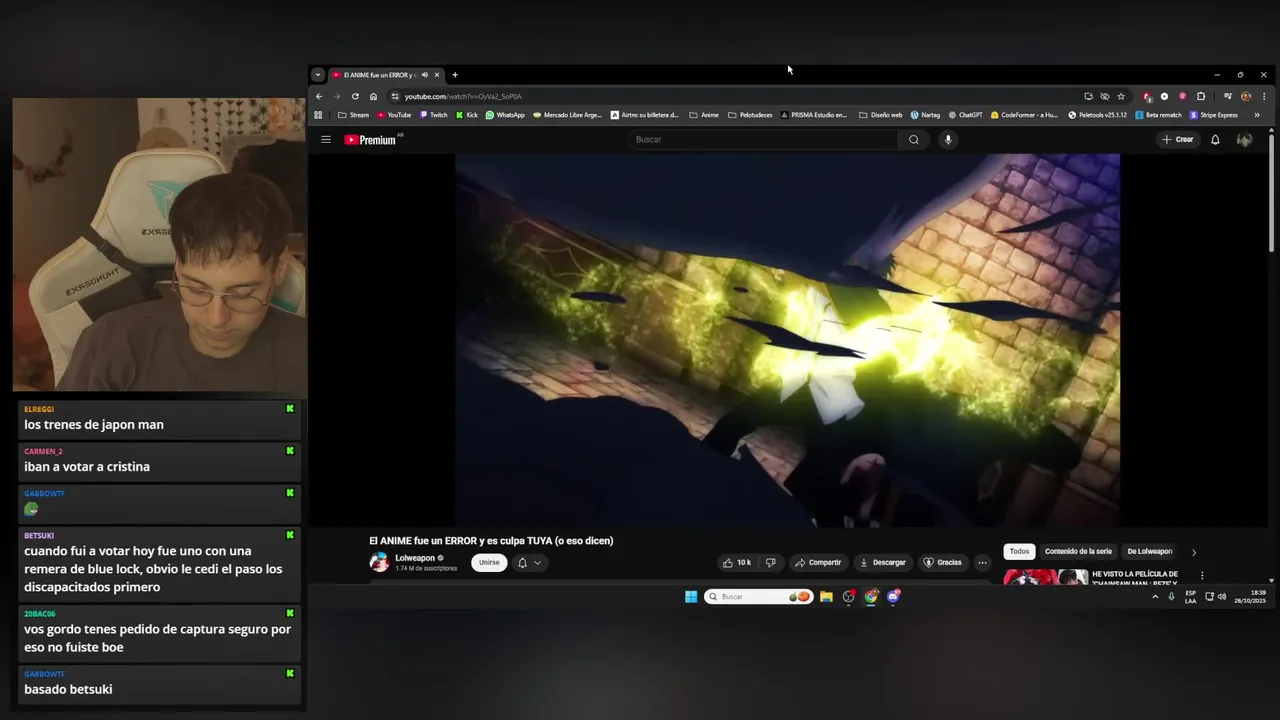Click the YouTube search magnifier button
The width and height of the screenshot is (1280, 720).
(x=913, y=140)
